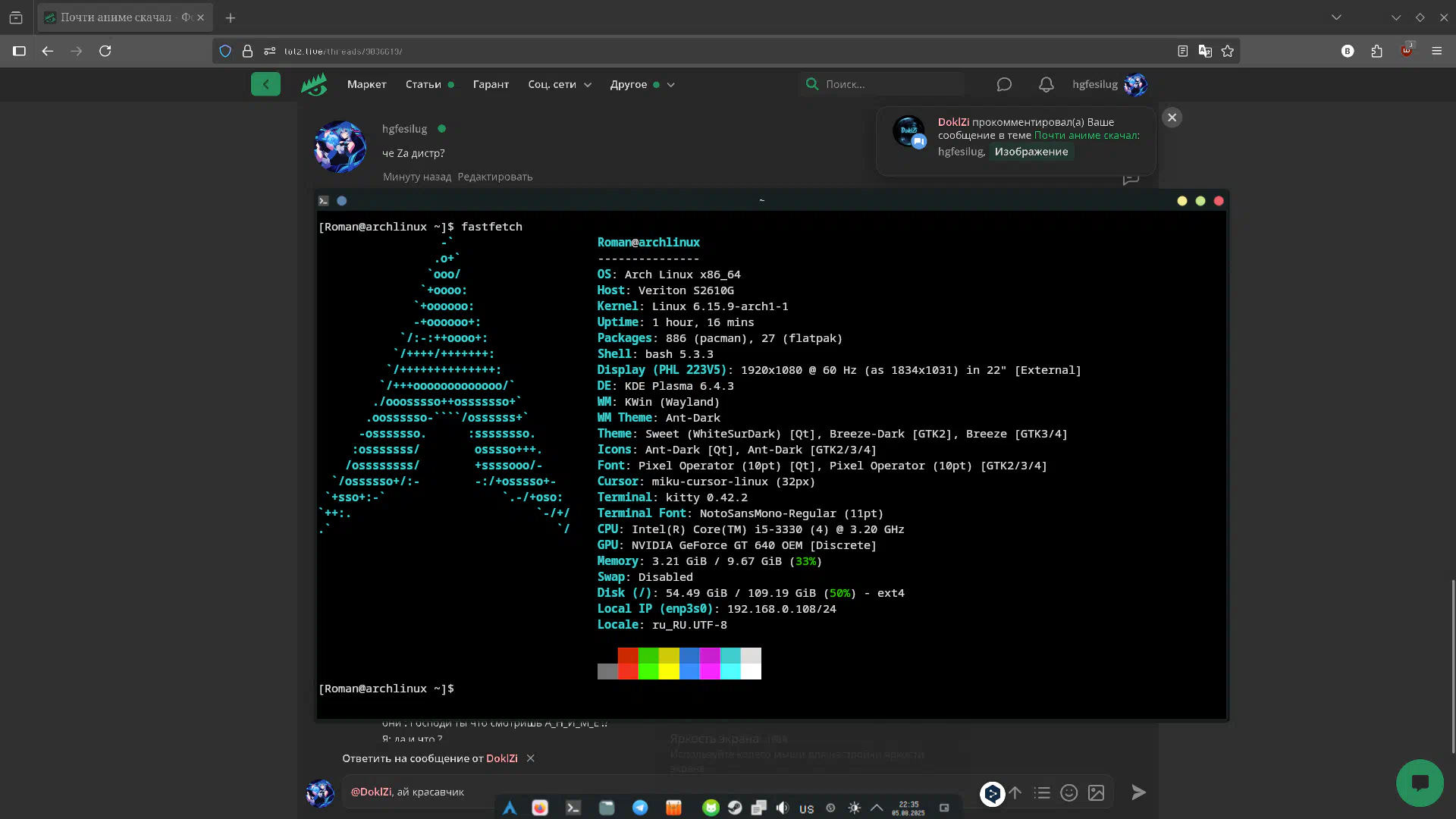
Task: Open the terminal icon in taskbar
Action: (573, 808)
